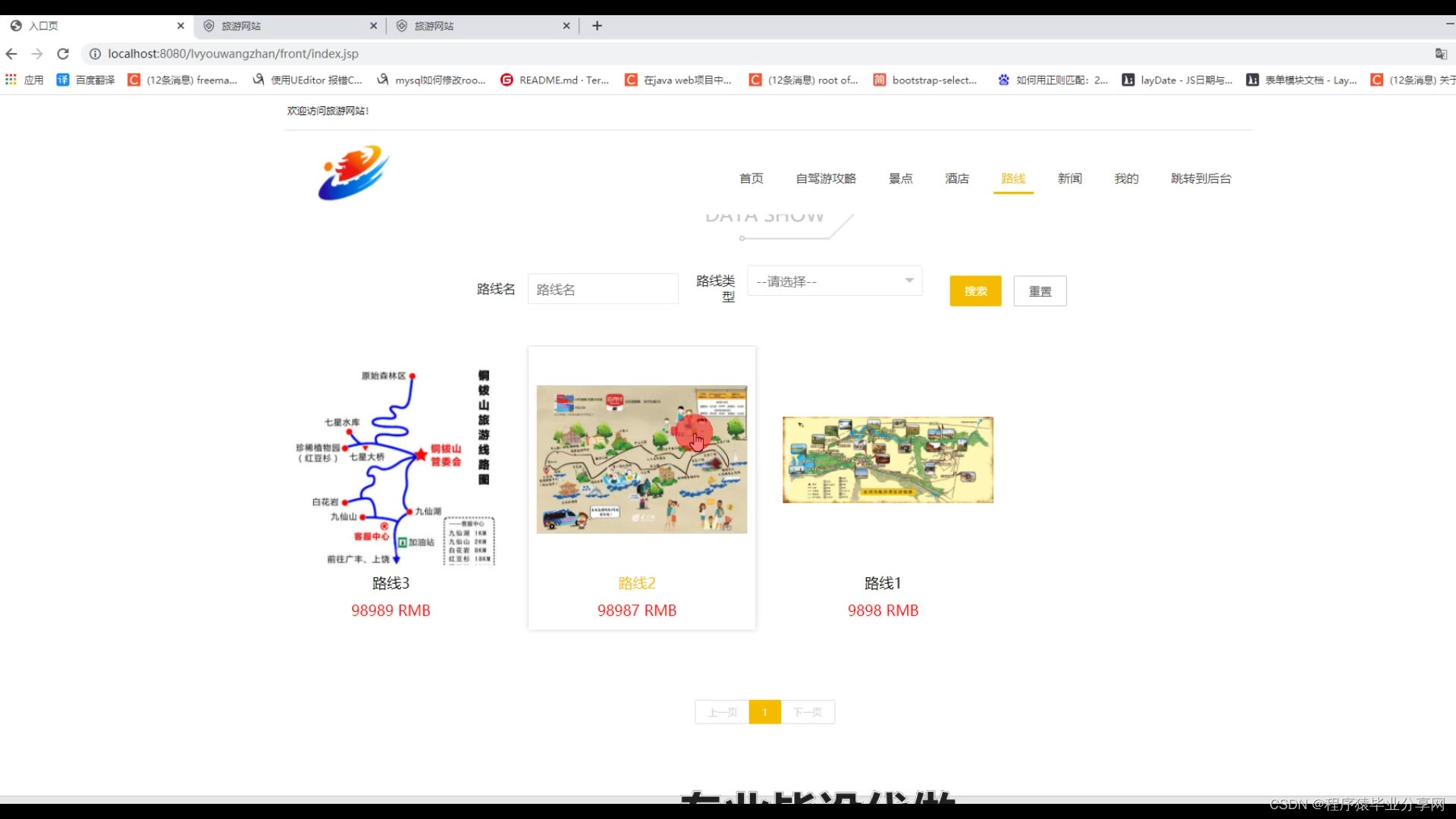
Task: Open the 路线3 route map thumbnail
Action: 394,466
